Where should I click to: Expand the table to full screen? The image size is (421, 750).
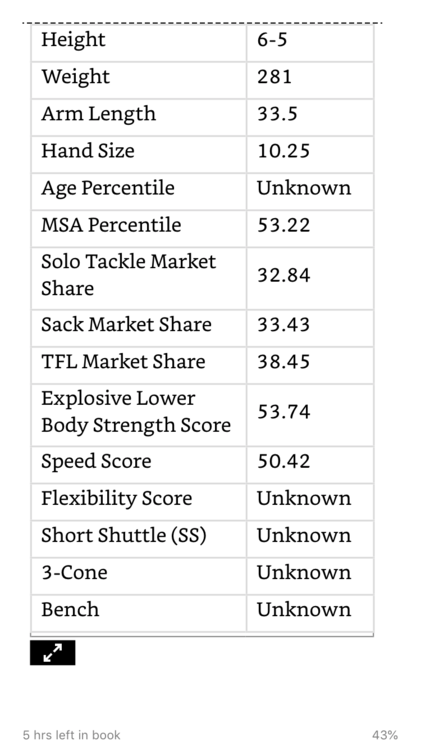coord(53,652)
